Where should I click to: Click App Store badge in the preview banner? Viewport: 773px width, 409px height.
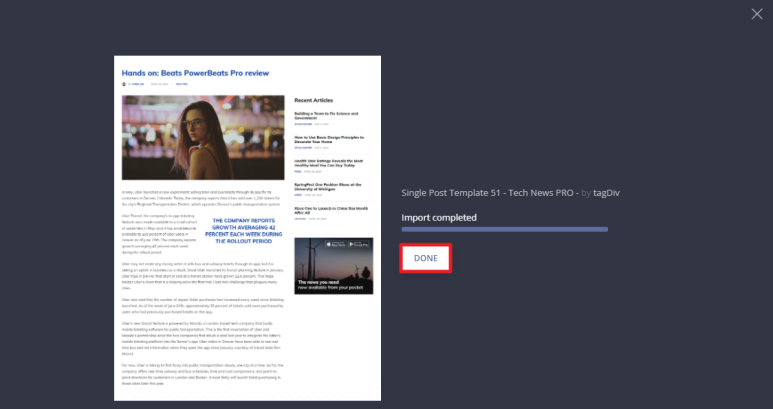(336, 244)
